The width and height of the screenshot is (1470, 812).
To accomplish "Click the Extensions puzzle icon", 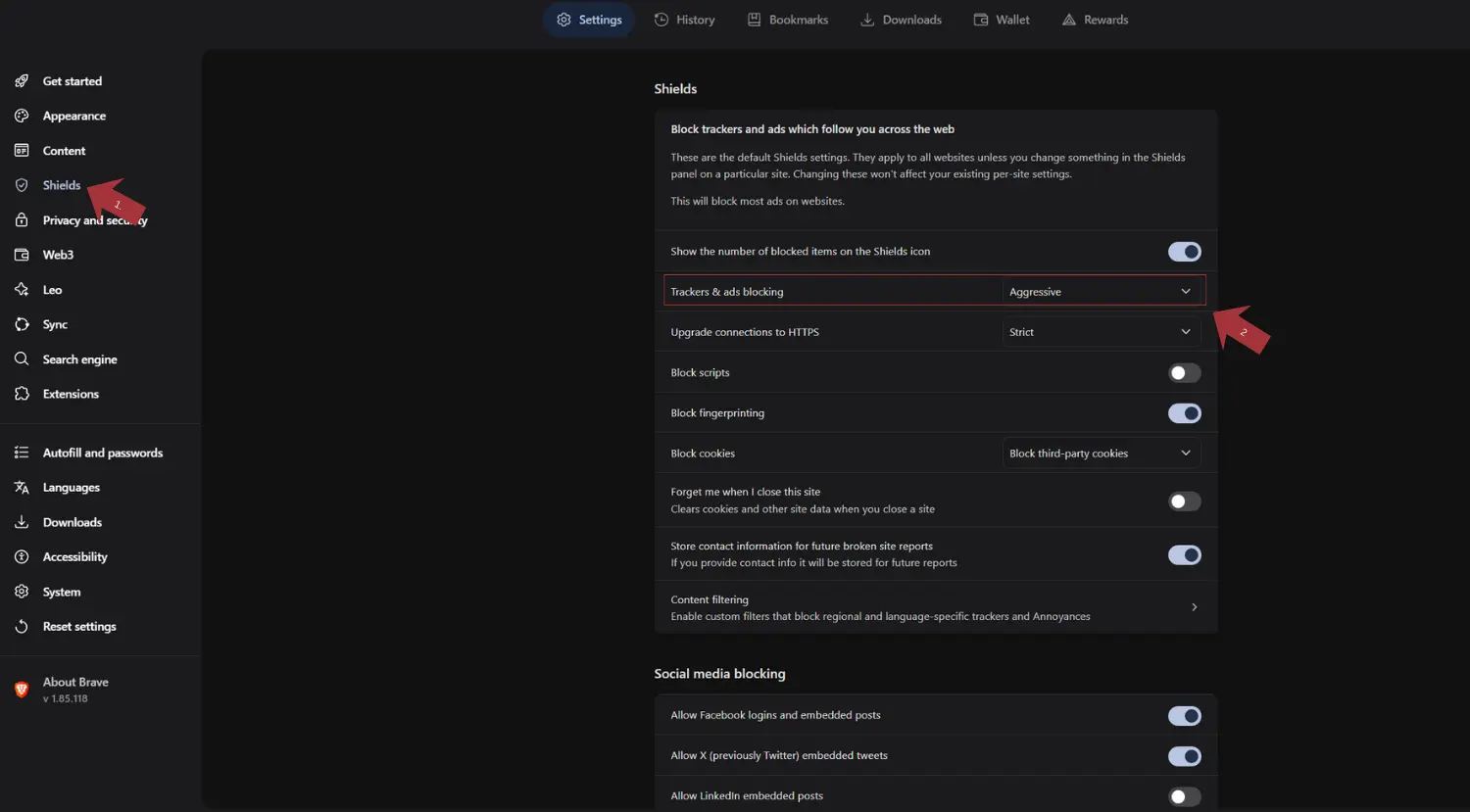I will pyautogui.click(x=22, y=394).
